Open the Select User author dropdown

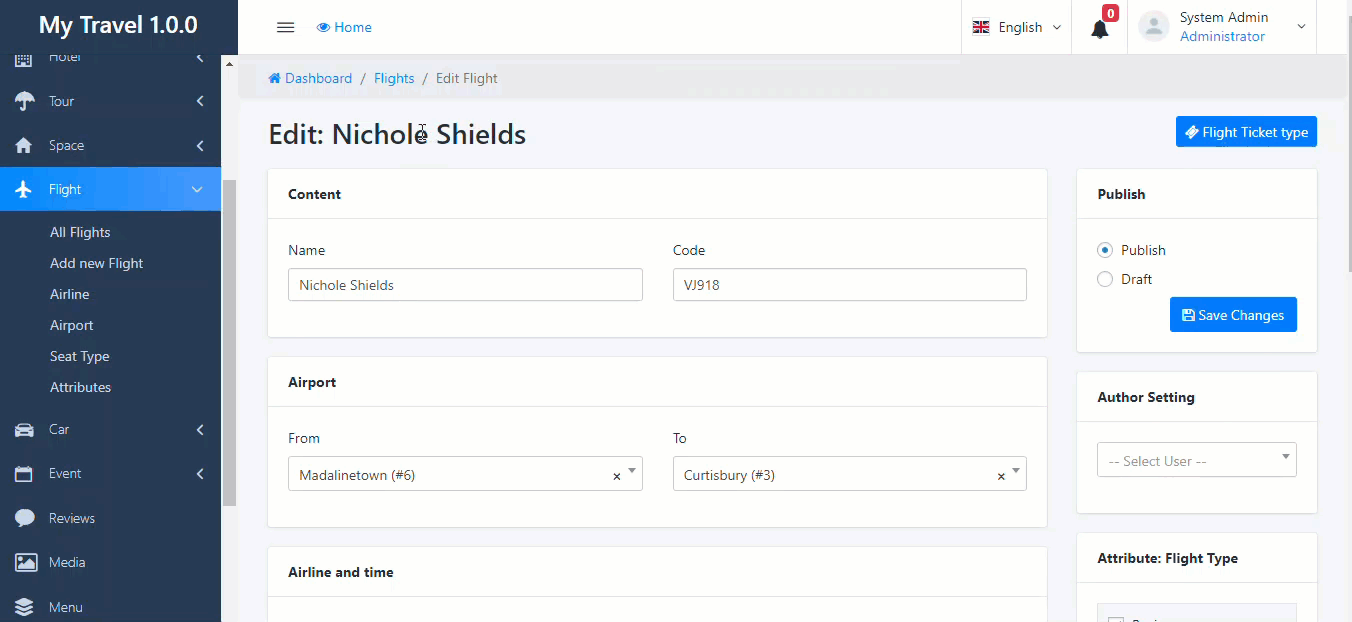(x=1196, y=460)
